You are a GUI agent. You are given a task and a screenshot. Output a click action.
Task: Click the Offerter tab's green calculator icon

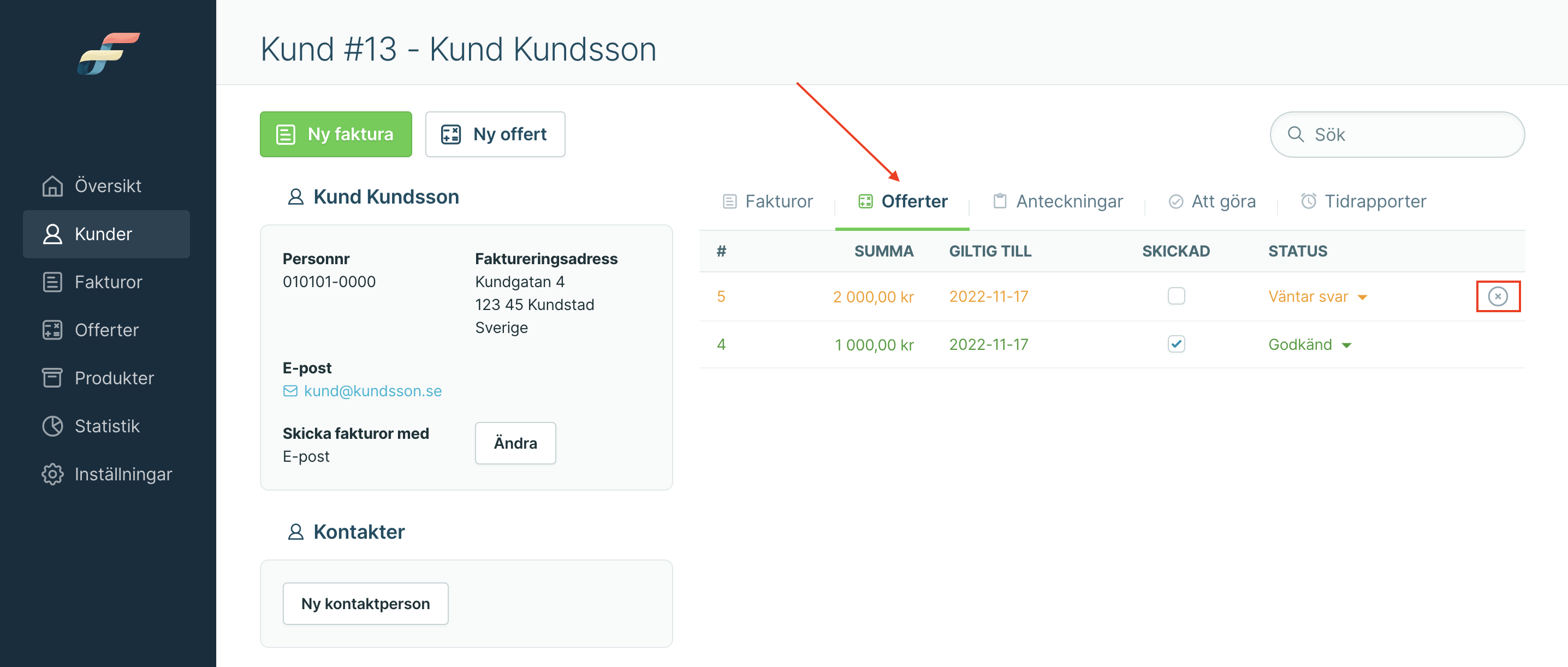tap(865, 201)
